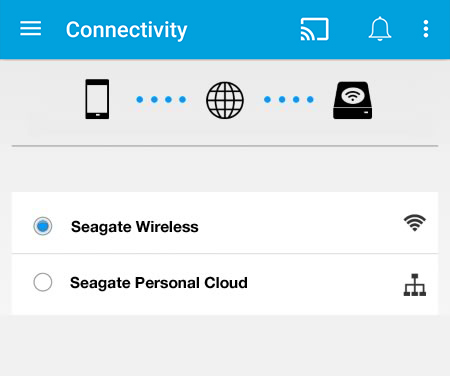Tap the globe internet icon

pos(225,100)
